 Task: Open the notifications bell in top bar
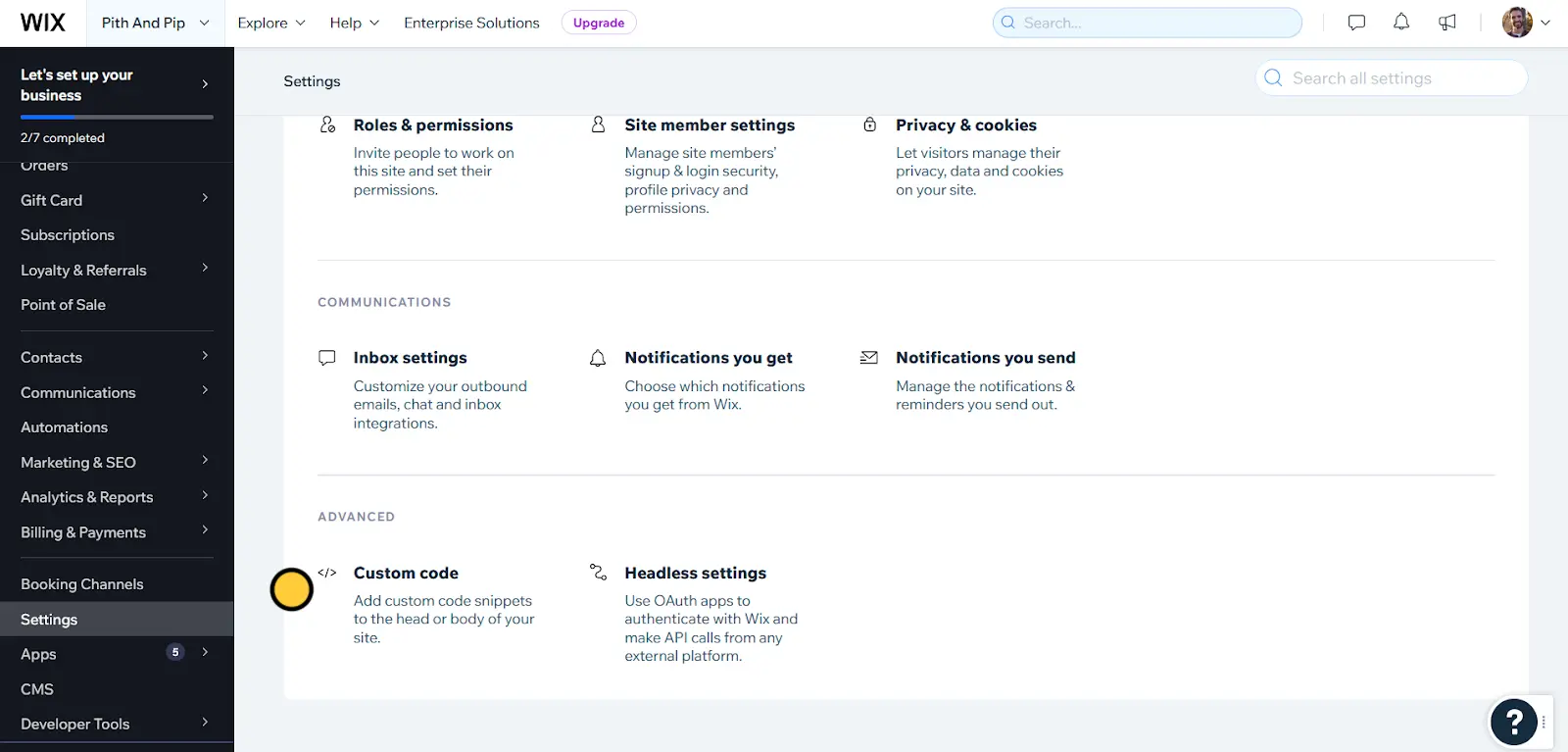pyautogui.click(x=1401, y=23)
